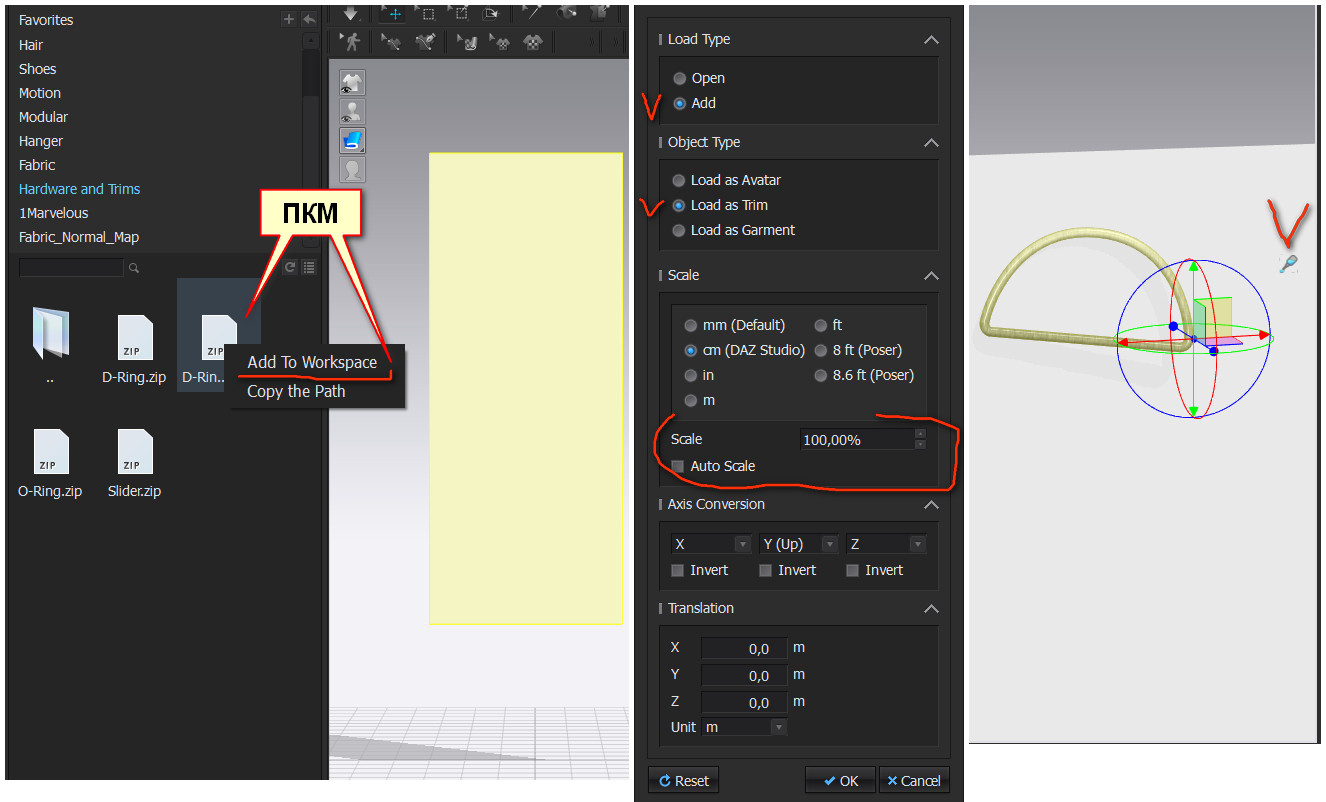
Task: Click the refresh icon above file thumbnails
Action: tap(291, 267)
